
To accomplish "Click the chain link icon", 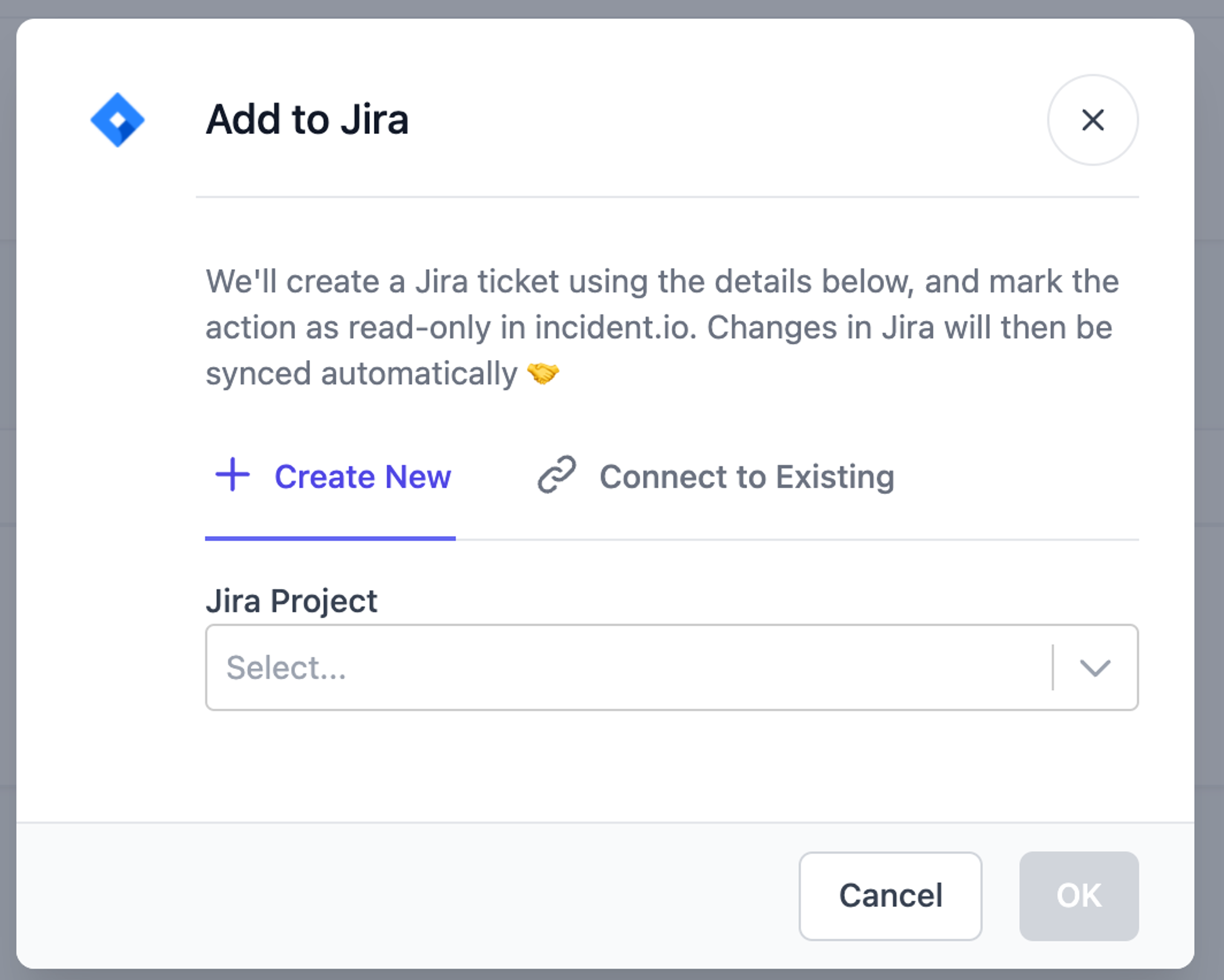I will coord(556,475).
